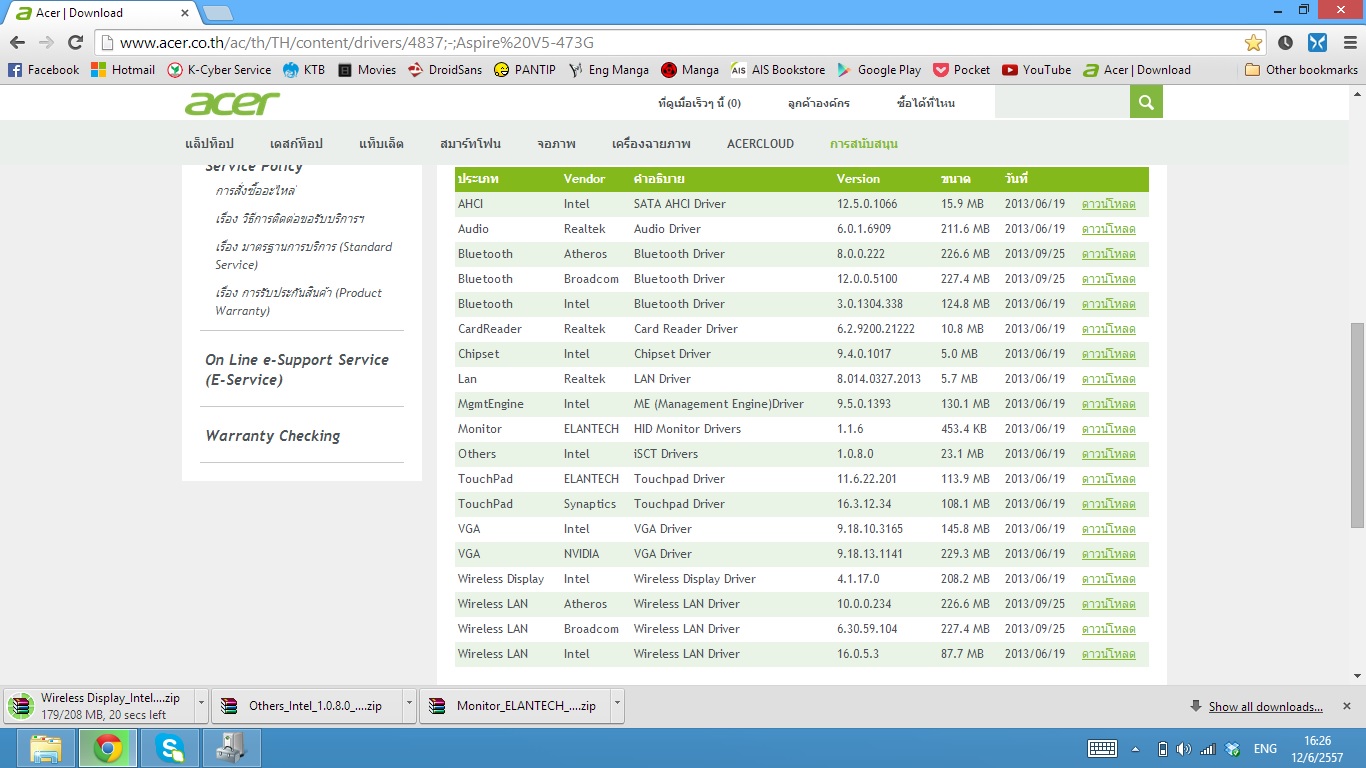Expand the Others_Intel download options arrow
The height and width of the screenshot is (768, 1366).
[x=409, y=705]
